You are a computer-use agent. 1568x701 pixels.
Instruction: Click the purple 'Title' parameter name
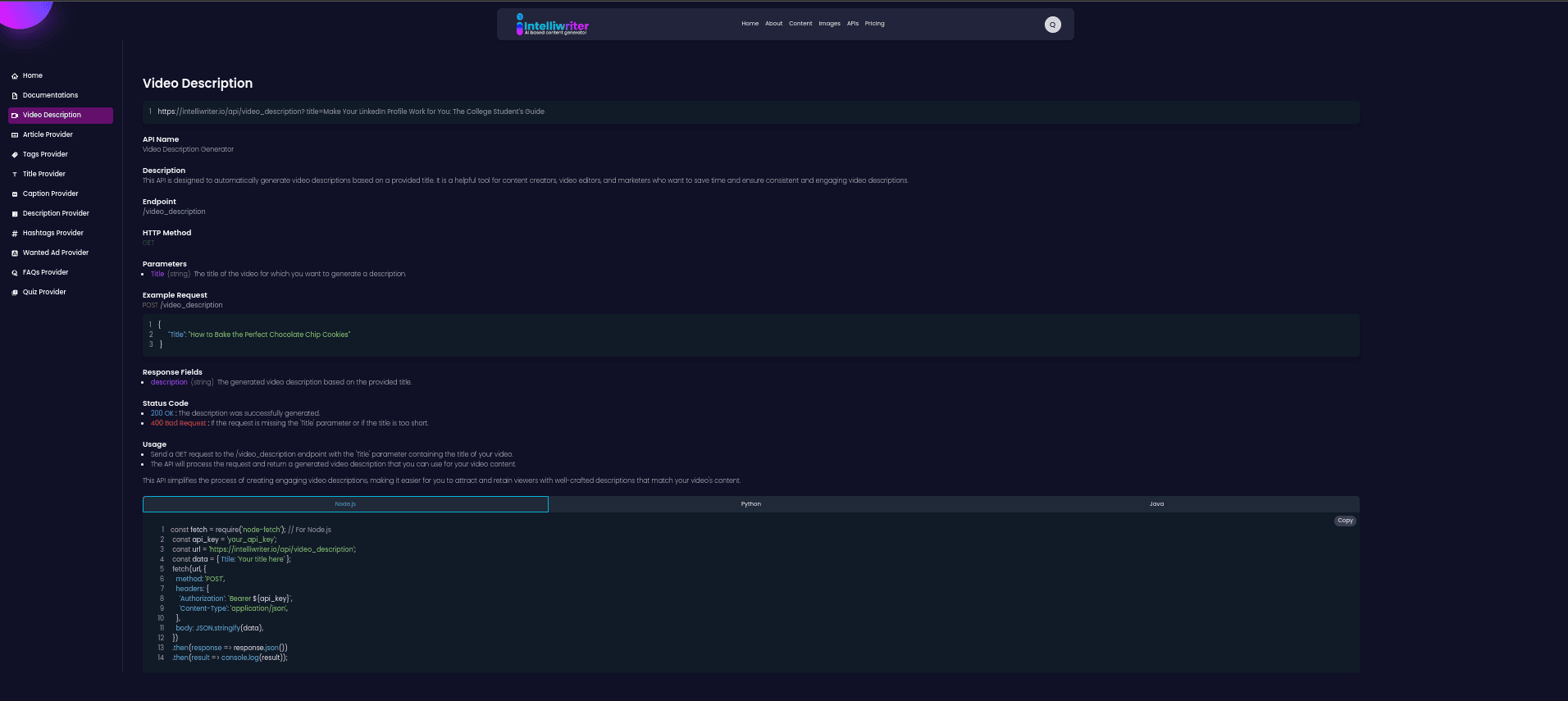pyautogui.click(x=157, y=274)
